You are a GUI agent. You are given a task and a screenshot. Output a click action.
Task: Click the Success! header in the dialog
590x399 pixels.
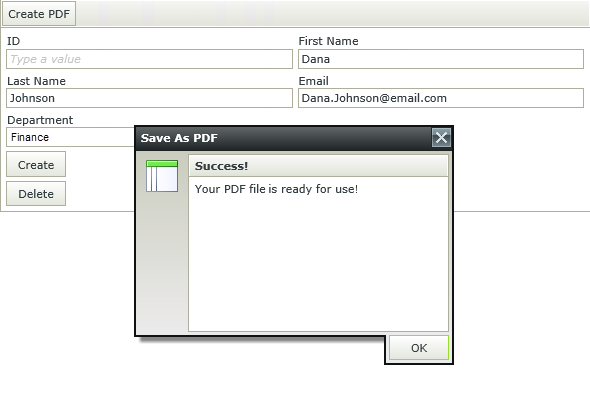click(x=318, y=166)
